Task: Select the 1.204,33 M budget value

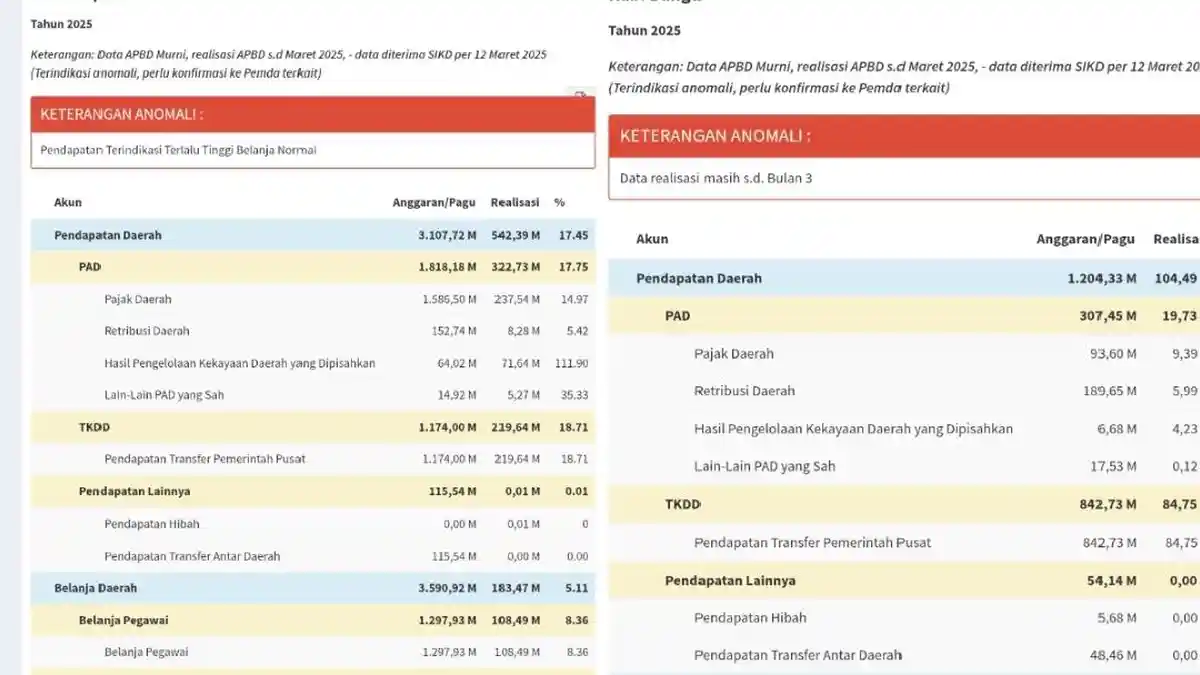Action: point(1102,278)
